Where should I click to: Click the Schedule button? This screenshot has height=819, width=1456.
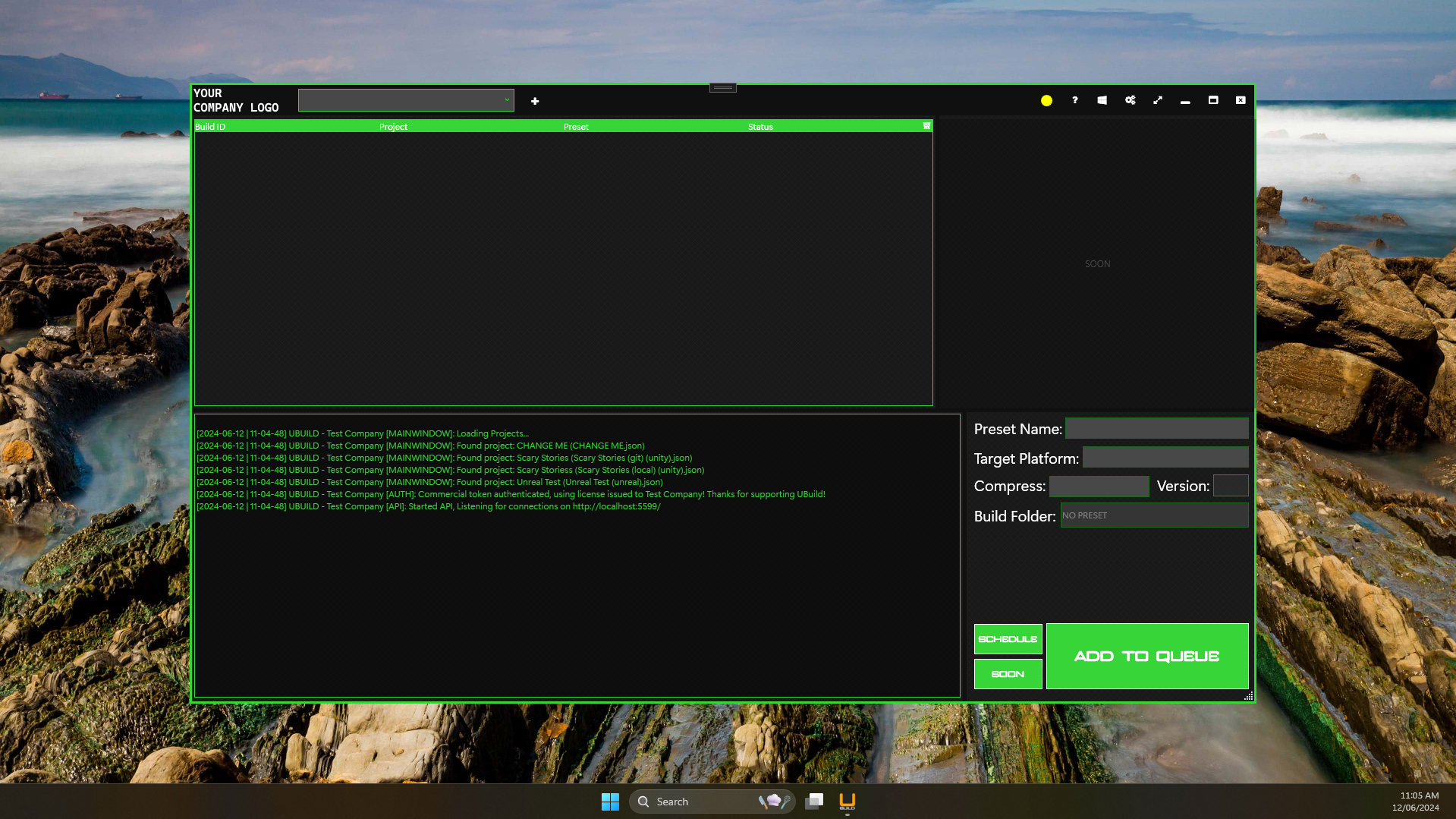click(x=1008, y=639)
